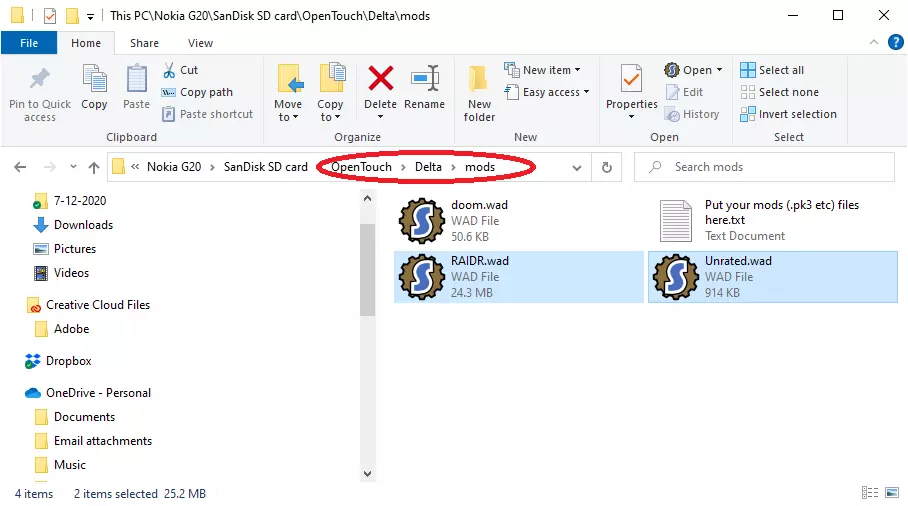This screenshot has width=908, height=506.
Task: Rename the selected file
Action: [424, 87]
